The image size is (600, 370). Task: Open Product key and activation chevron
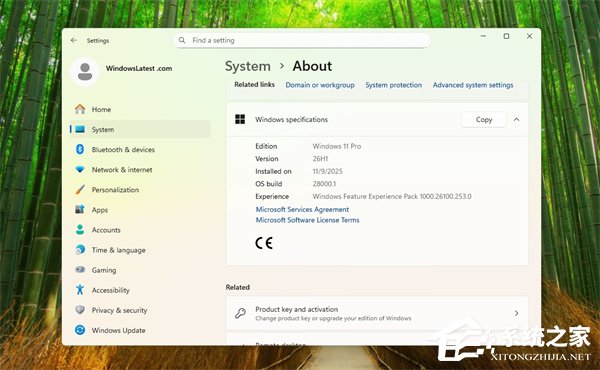[x=517, y=313]
